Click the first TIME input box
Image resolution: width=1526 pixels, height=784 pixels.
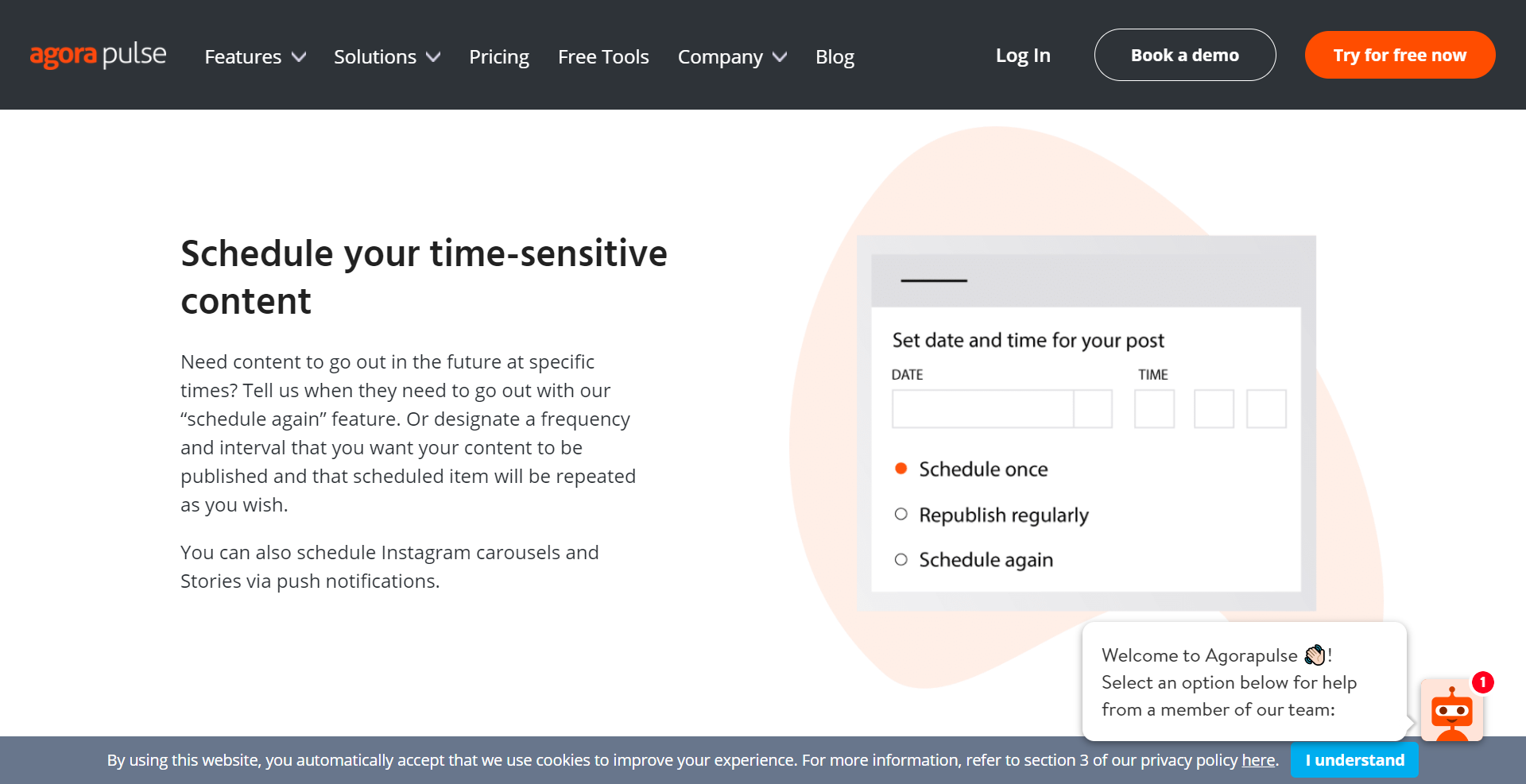click(x=1154, y=409)
